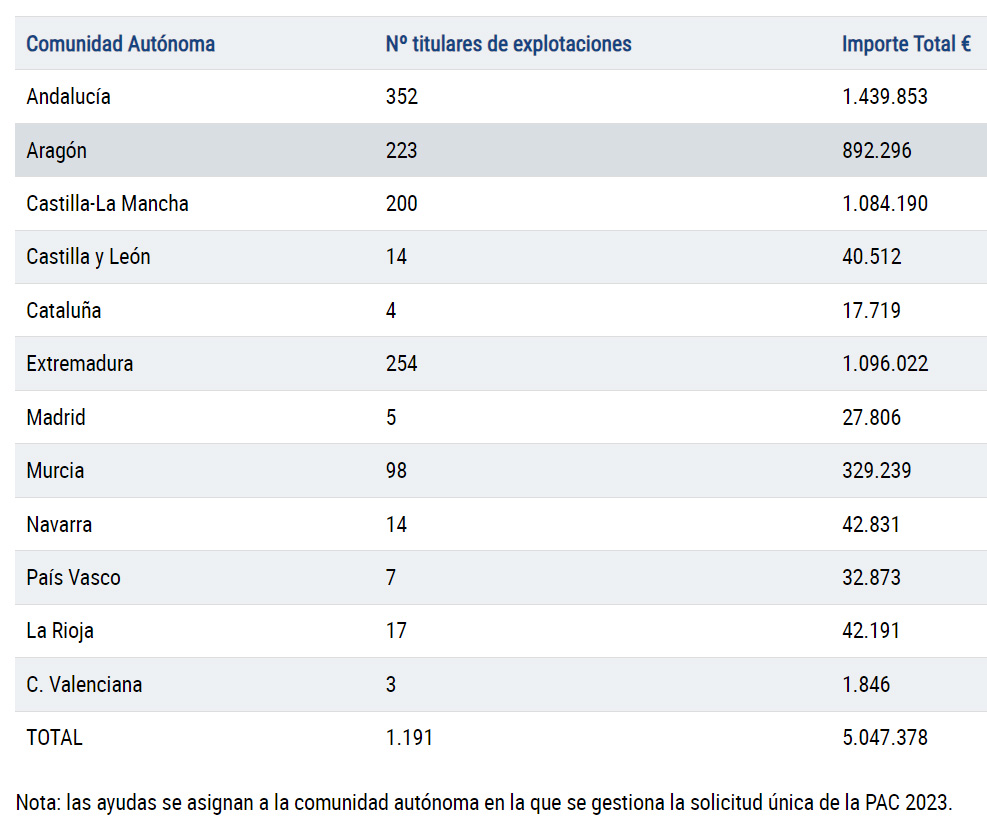Viewport: 987px width, 822px height.
Task: Select the Madrid row label
Action: (x=56, y=417)
